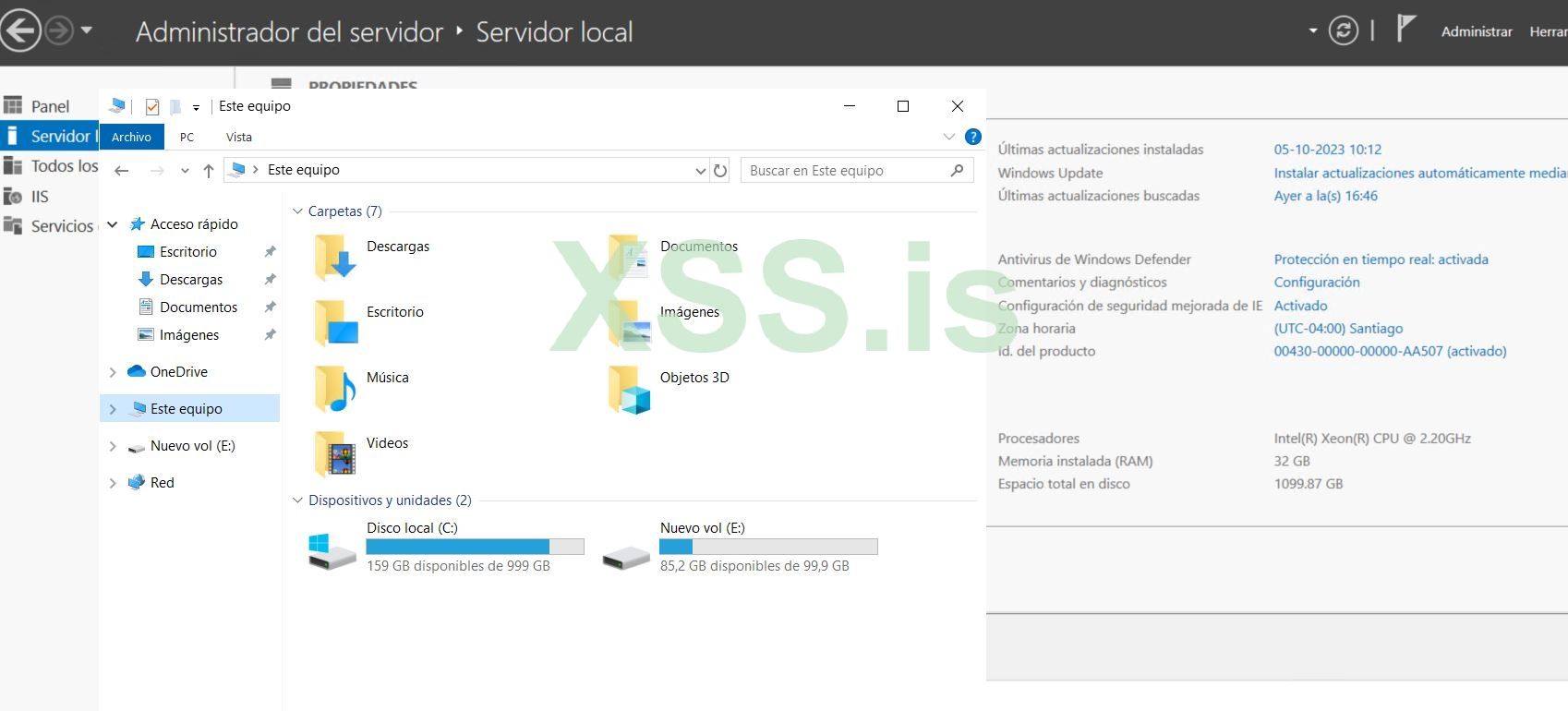Click the Buscar en Este equipo field
1568x711 pixels.
click(845, 170)
